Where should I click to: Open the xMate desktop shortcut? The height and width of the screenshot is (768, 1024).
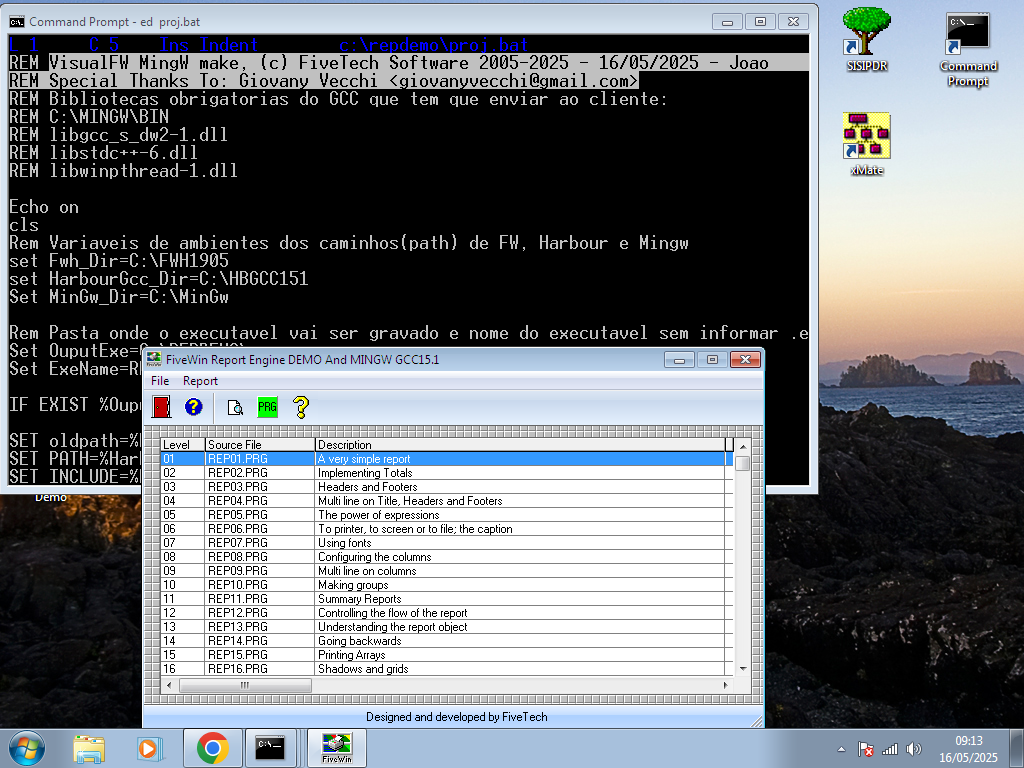pos(866,143)
